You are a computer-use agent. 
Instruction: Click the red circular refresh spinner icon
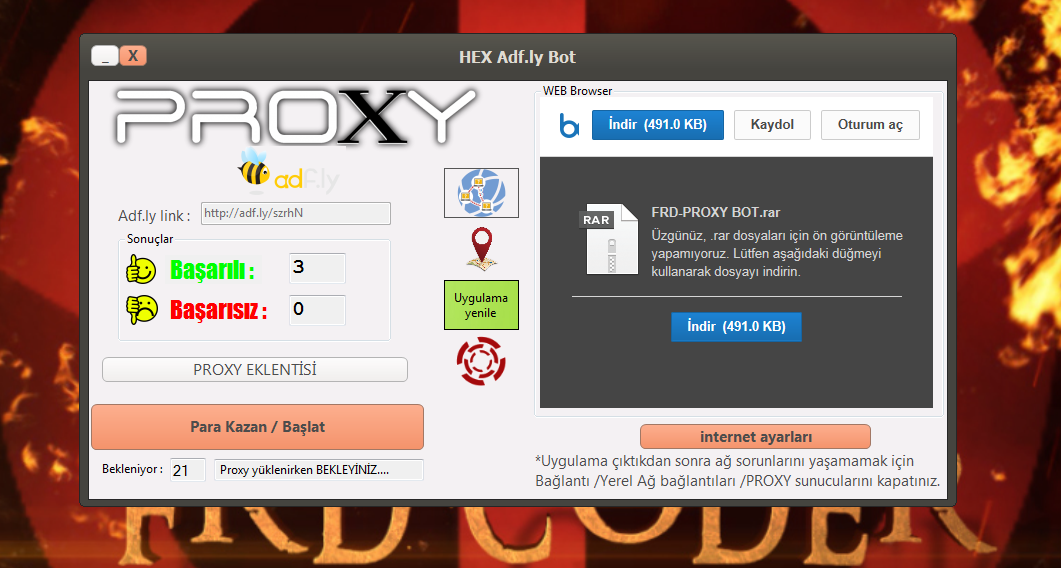(x=481, y=362)
